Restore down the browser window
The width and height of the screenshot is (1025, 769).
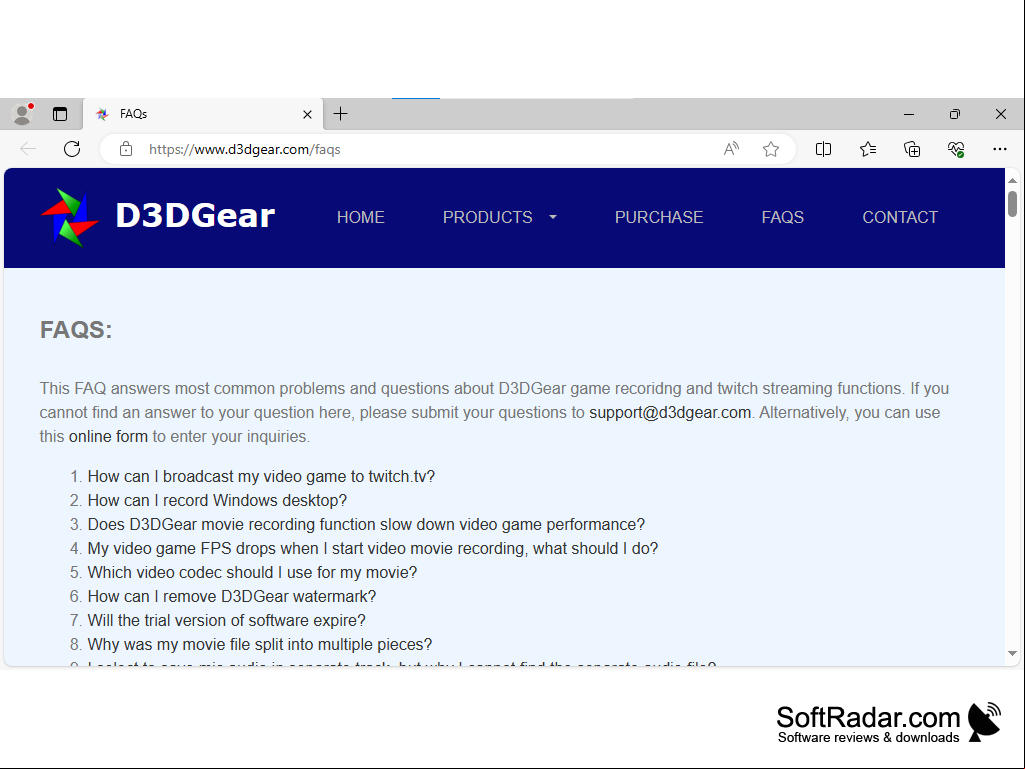pos(954,114)
